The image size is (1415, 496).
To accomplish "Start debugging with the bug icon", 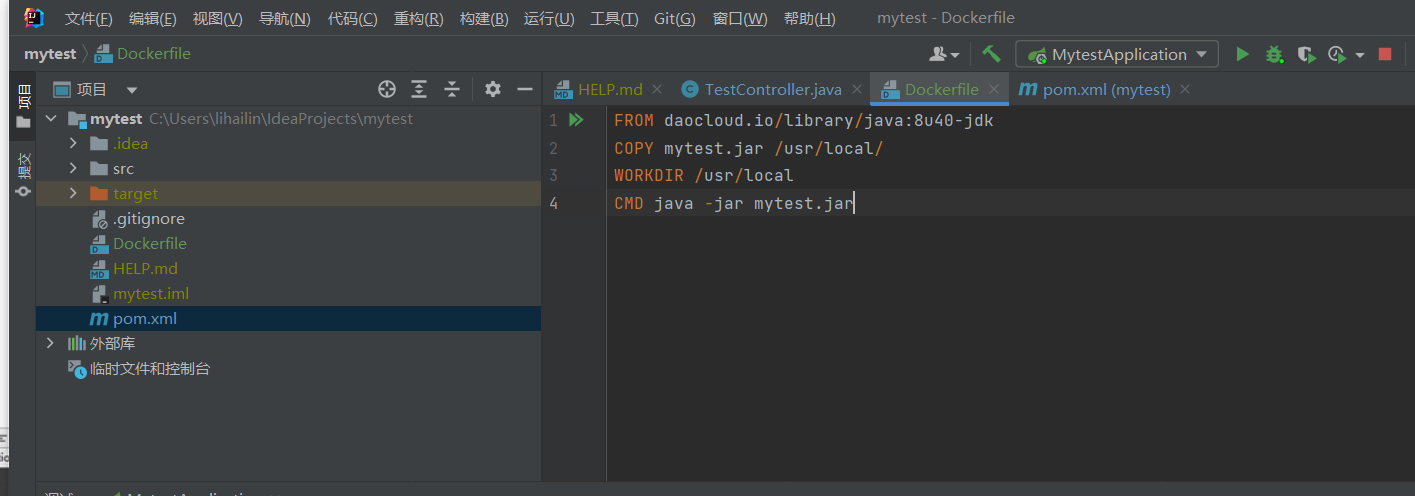I will point(1274,54).
